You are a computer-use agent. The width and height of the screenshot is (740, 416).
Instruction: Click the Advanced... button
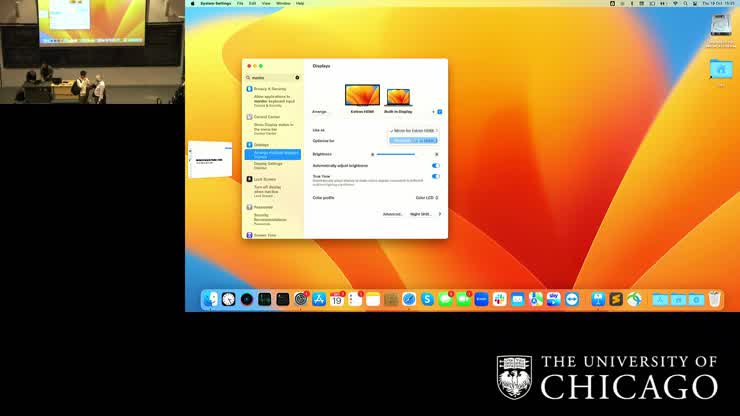point(392,214)
